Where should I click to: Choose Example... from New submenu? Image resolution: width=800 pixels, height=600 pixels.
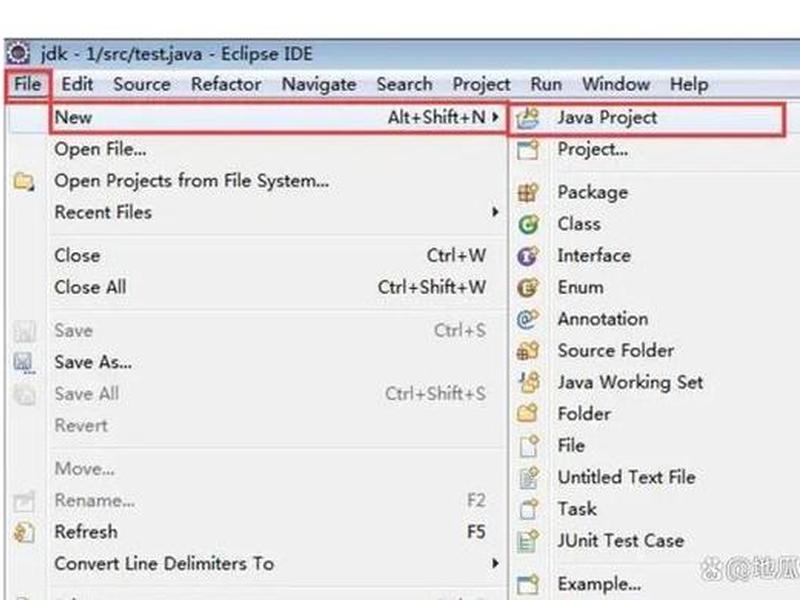[655, 584]
